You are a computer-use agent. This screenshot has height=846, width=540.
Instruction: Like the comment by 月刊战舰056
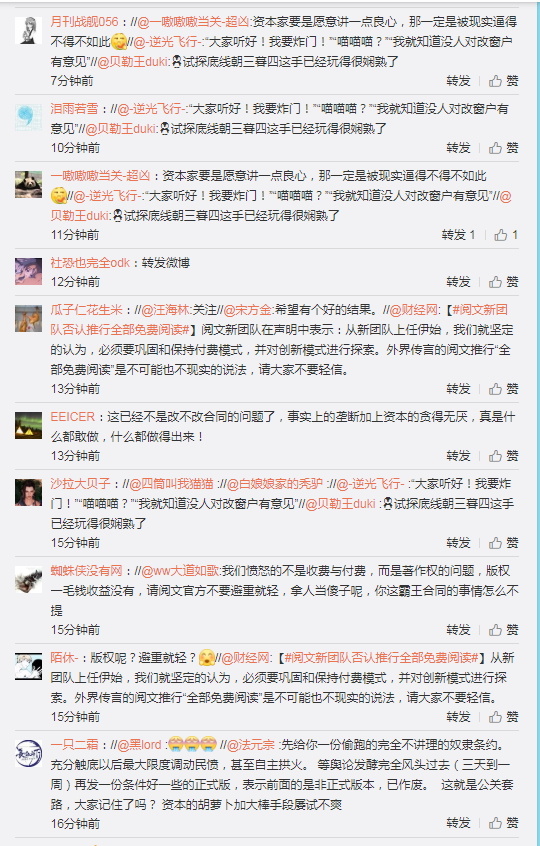(504, 81)
